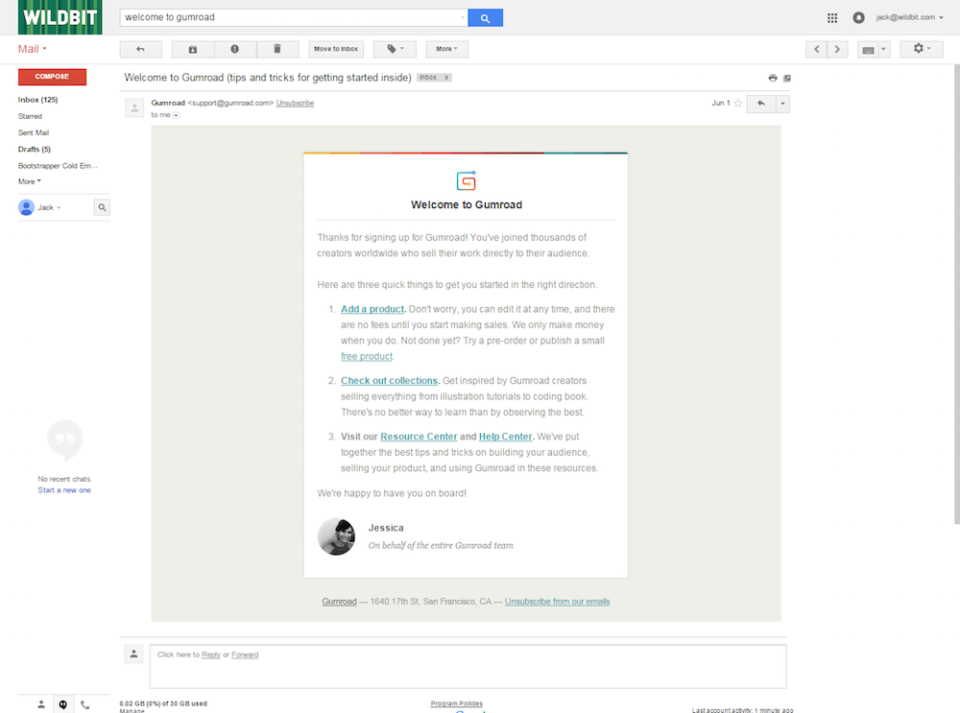Open the Labels tag dropdown
Viewport: 960px width, 713px height.
395,49
